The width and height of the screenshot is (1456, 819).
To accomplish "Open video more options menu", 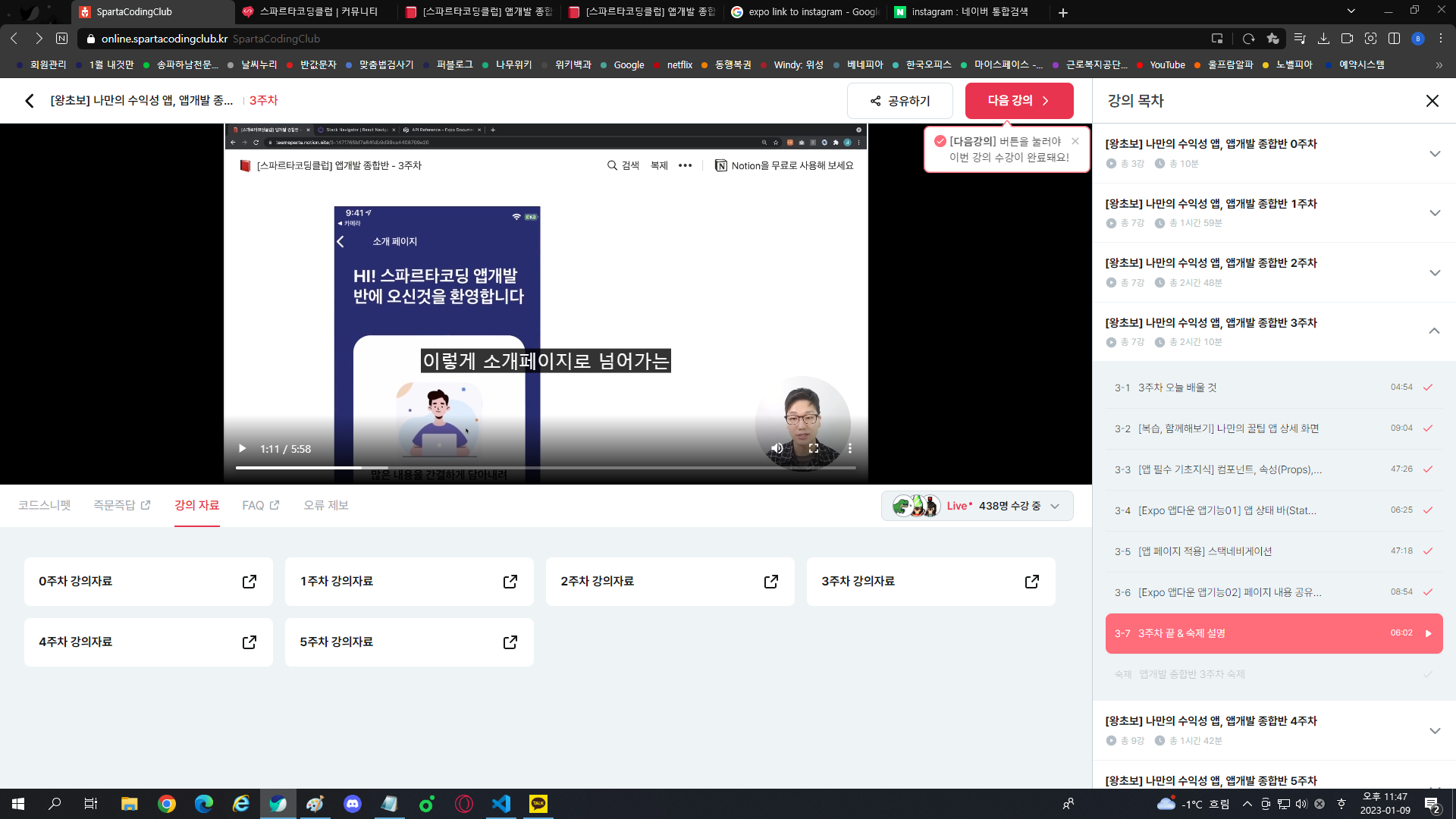I will click(850, 449).
